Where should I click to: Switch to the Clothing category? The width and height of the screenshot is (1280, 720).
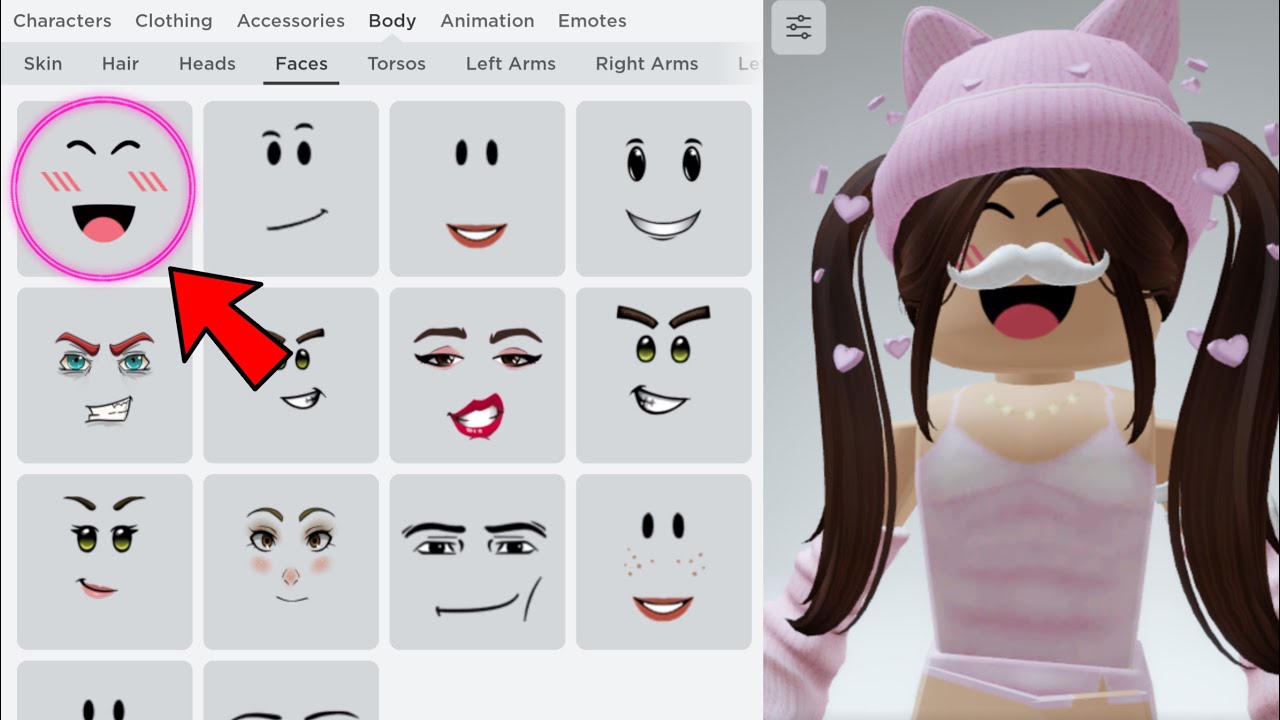tap(174, 21)
